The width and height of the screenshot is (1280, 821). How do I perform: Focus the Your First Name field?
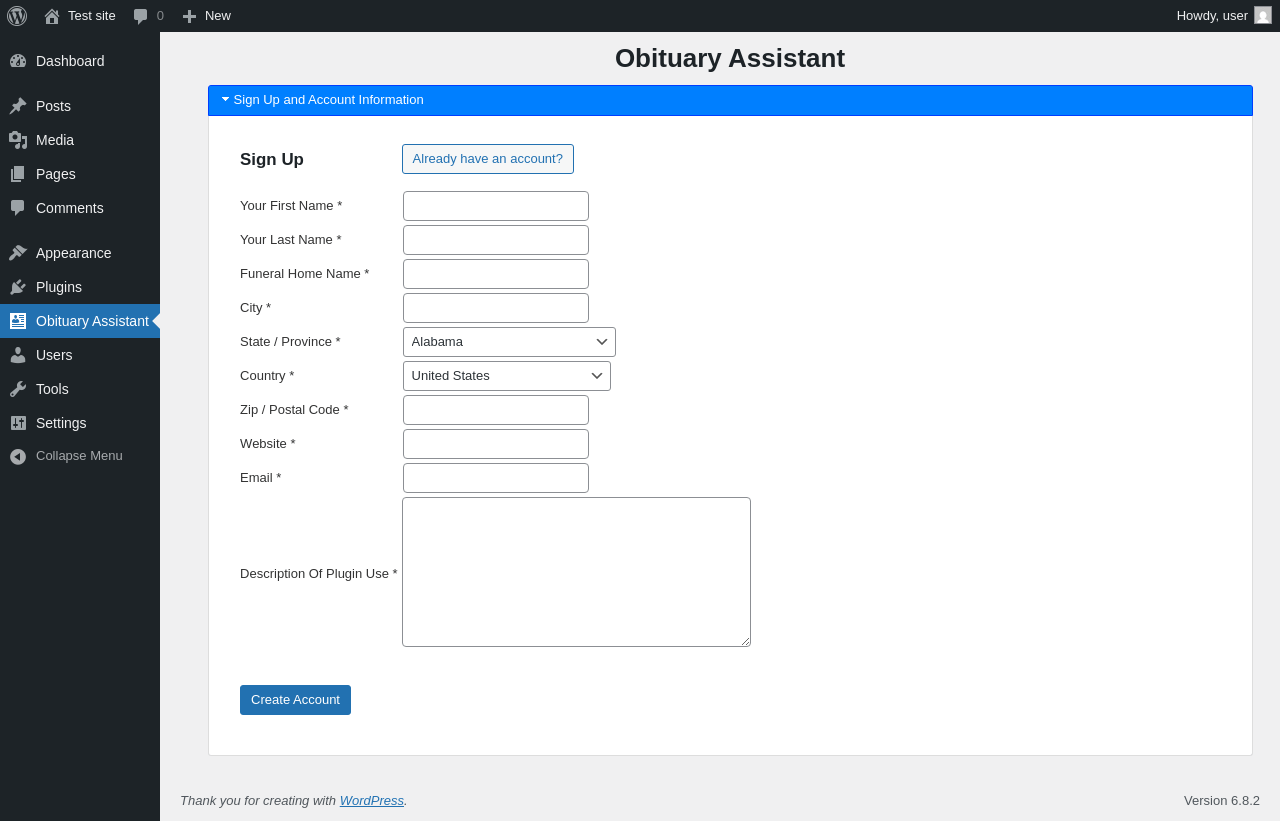(x=496, y=206)
